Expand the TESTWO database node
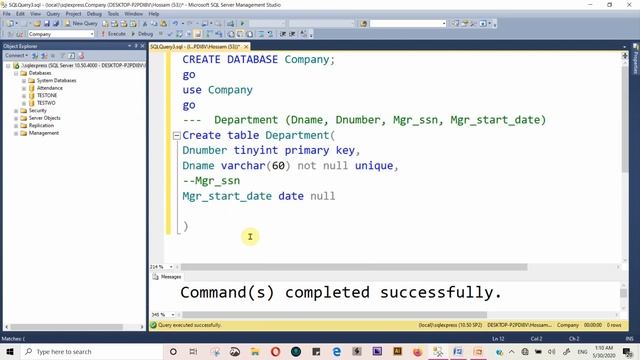Viewport: 640px width, 360px height. [24, 103]
